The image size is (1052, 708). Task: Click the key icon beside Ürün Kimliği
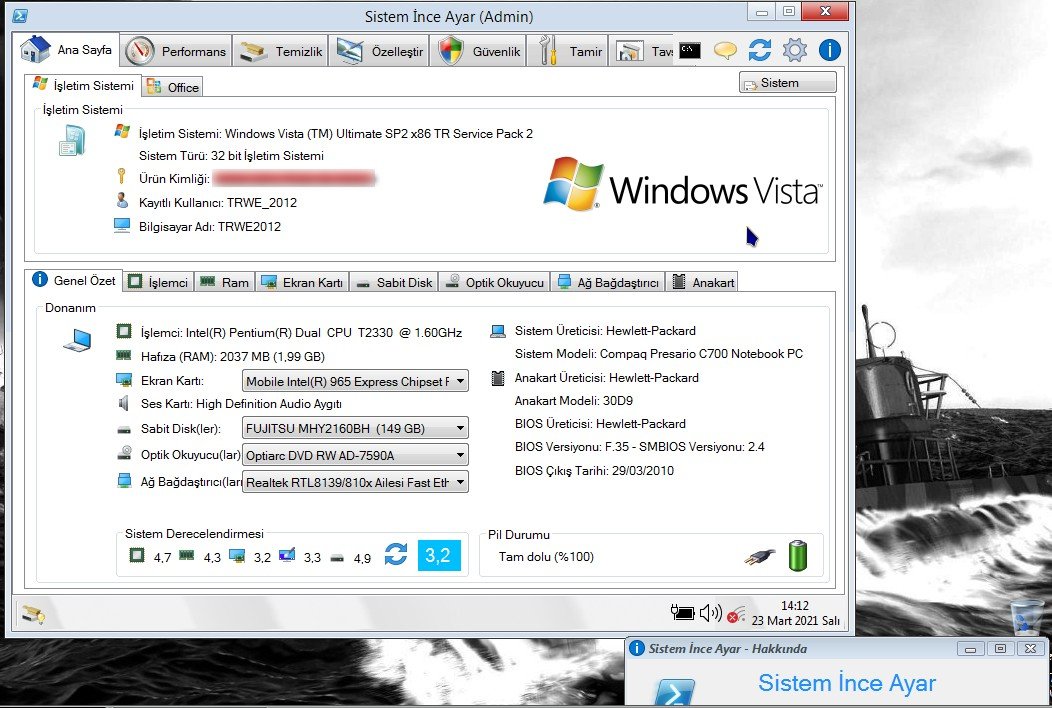[x=121, y=177]
